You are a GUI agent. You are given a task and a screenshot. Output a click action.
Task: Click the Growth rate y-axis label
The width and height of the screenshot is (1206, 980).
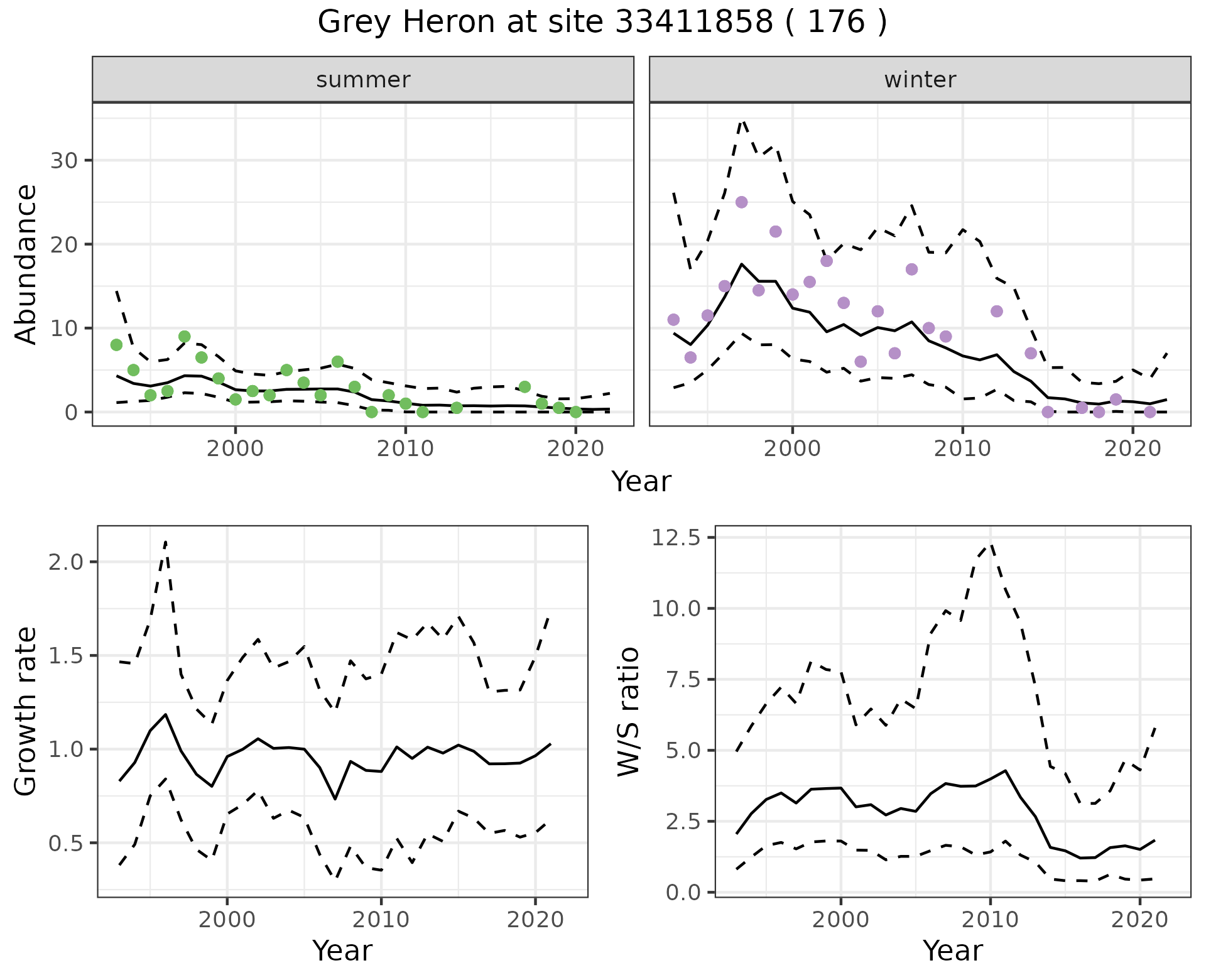click(26, 711)
